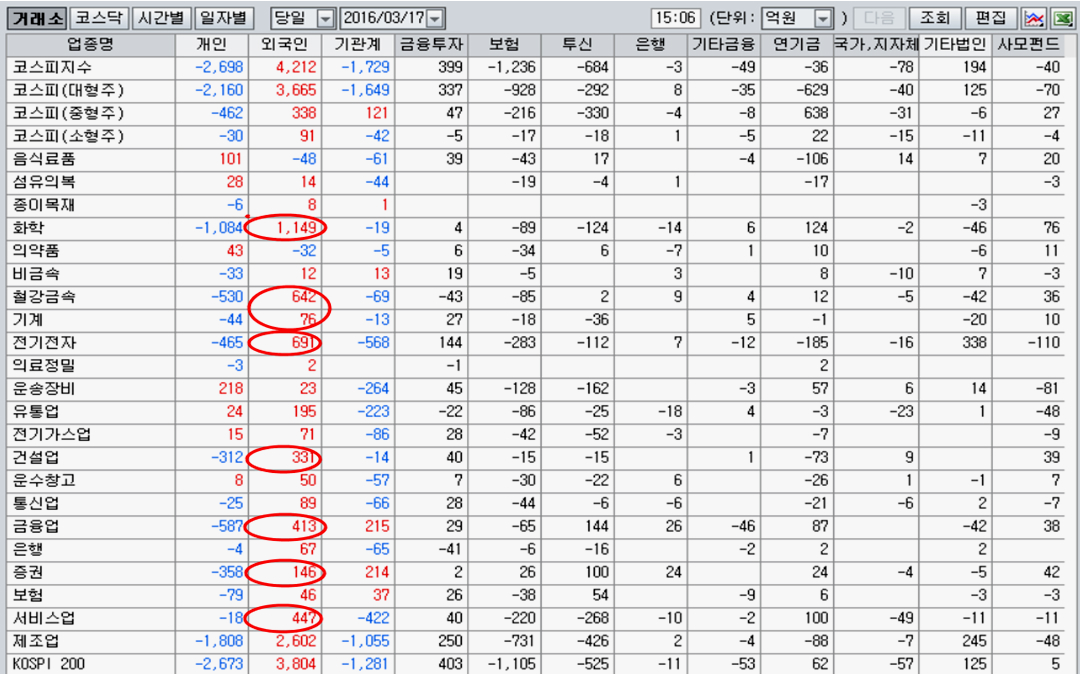Switch to the 코스닥 tab
Viewport: 1080px width, 674px height.
coord(101,18)
